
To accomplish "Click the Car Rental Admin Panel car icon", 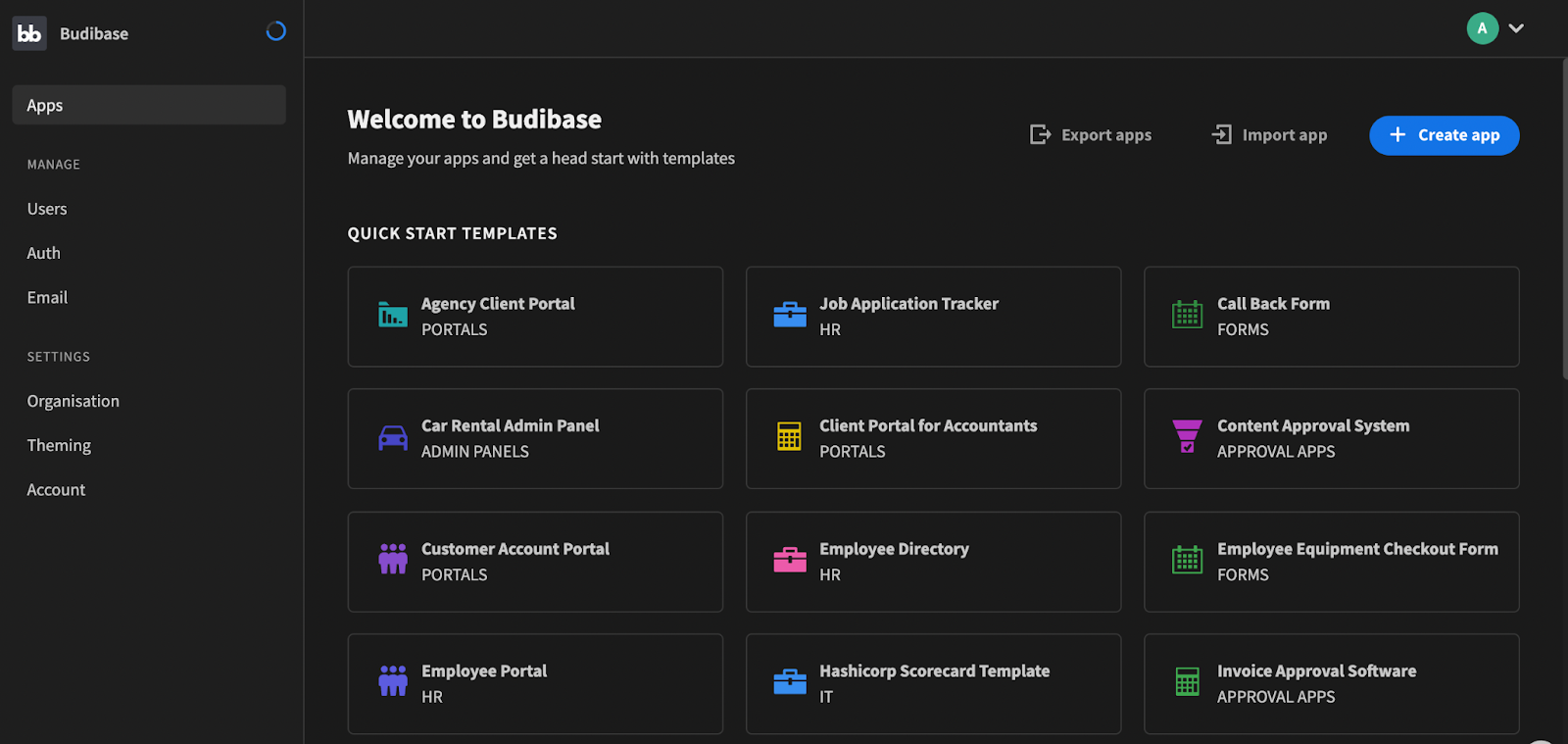I will [393, 438].
